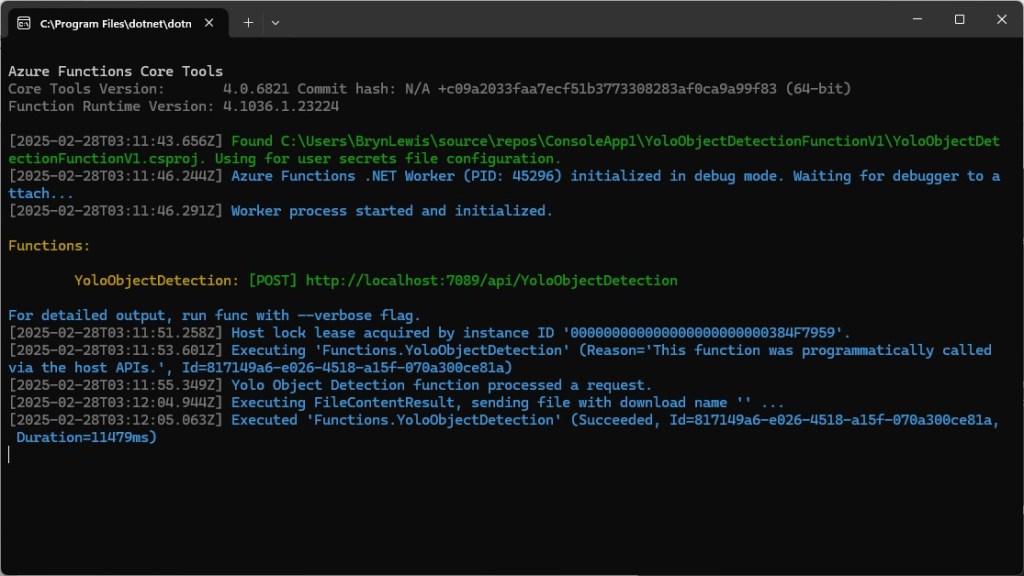Image resolution: width=1024 pixels, height=576 pixels.
Task: Click the commit hash value
Action: tap(644, 89)
